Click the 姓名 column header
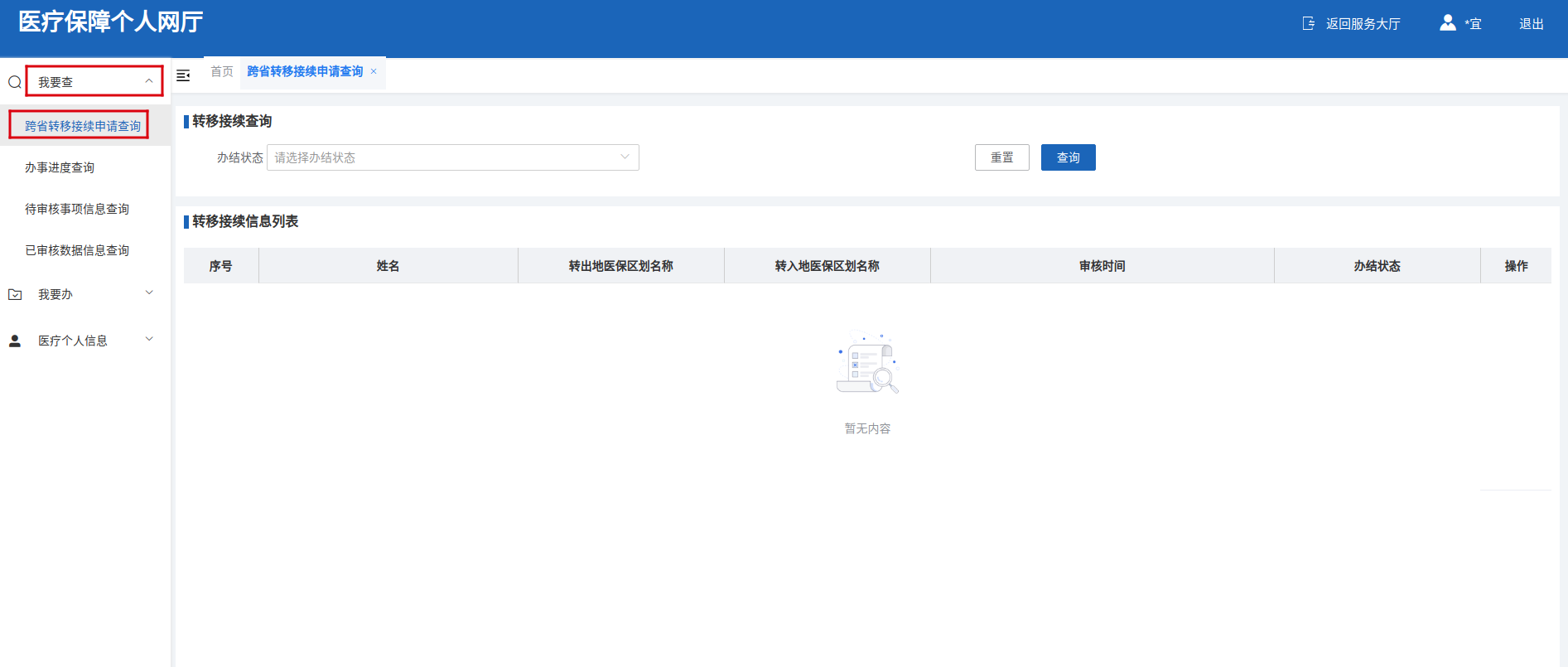This screenshot has width=1568, height=667. [x=388, y=266]
